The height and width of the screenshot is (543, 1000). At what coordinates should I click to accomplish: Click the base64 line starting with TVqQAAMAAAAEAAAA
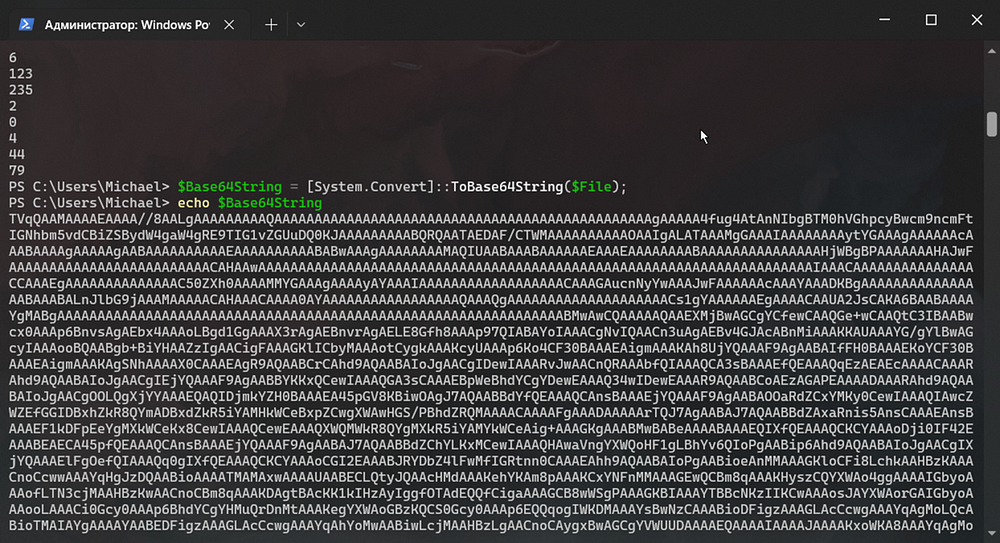(491, 219)
